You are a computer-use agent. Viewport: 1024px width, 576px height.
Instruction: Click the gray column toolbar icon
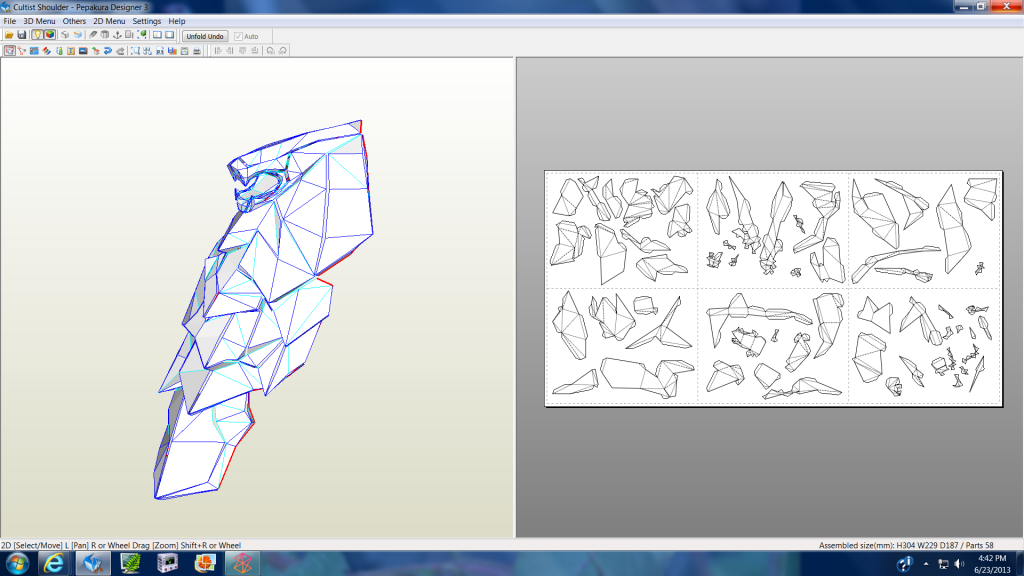104,35
